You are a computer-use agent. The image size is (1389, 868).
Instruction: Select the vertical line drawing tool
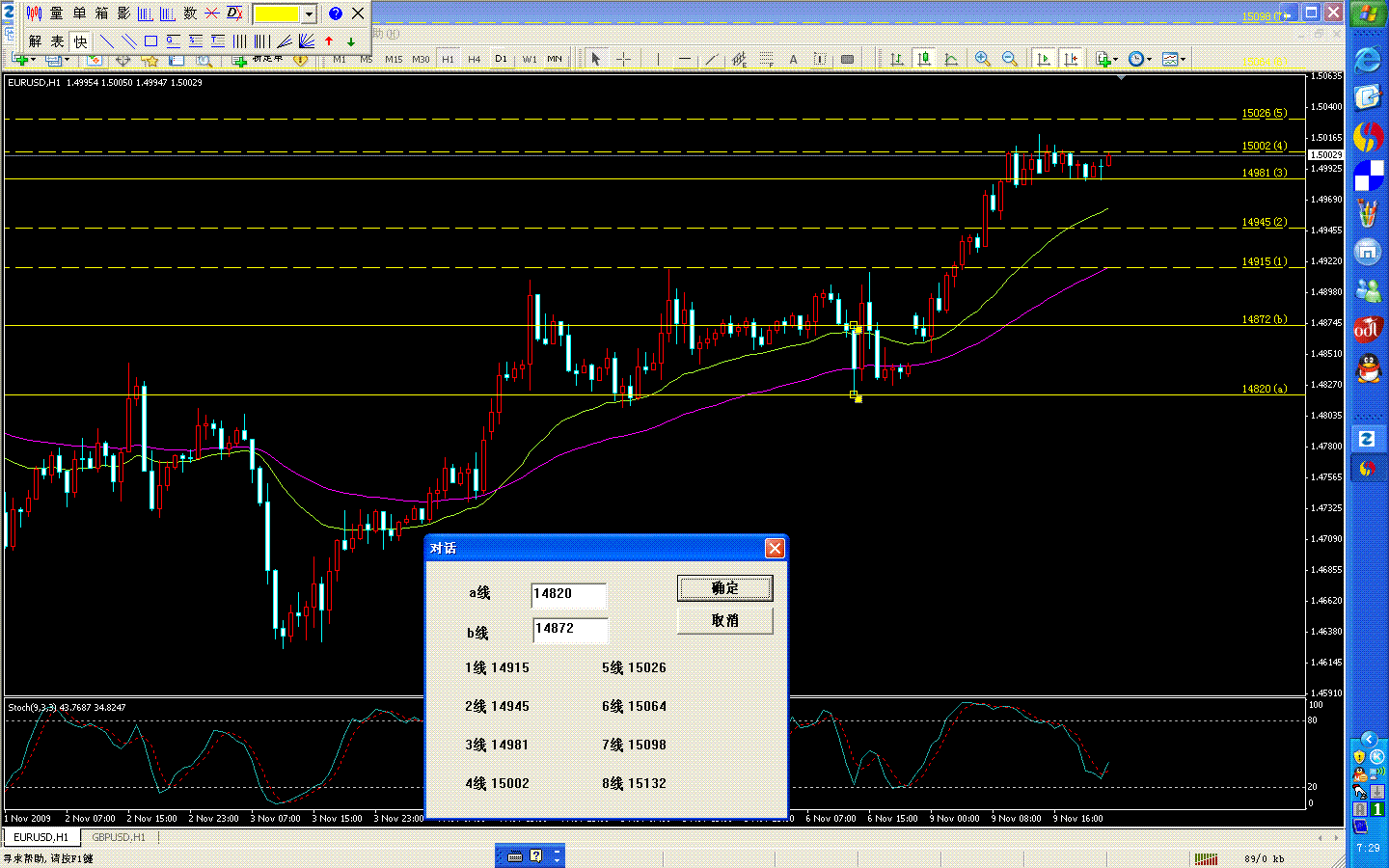658,60
